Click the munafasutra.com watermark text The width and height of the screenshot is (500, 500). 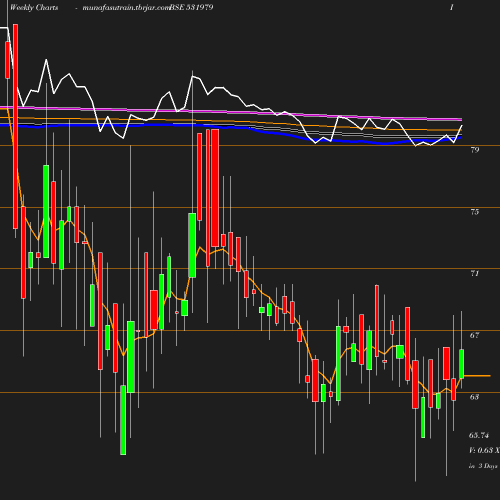click(x=126, y=8)
